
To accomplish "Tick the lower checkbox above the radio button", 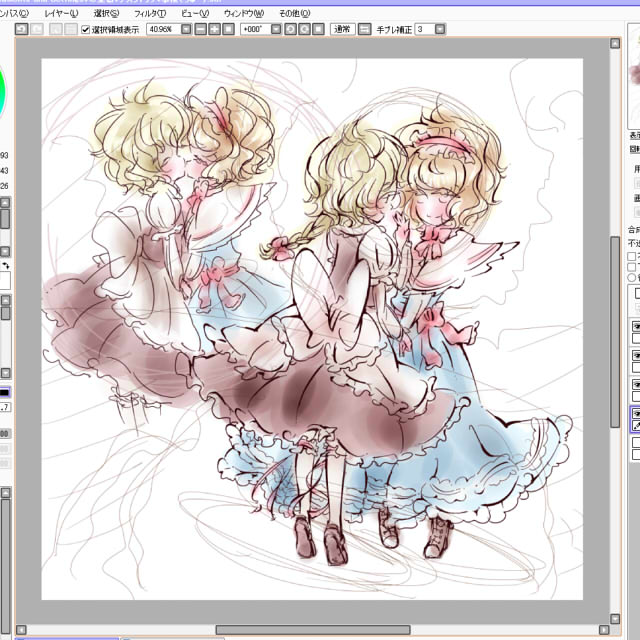I will (631, 267).
